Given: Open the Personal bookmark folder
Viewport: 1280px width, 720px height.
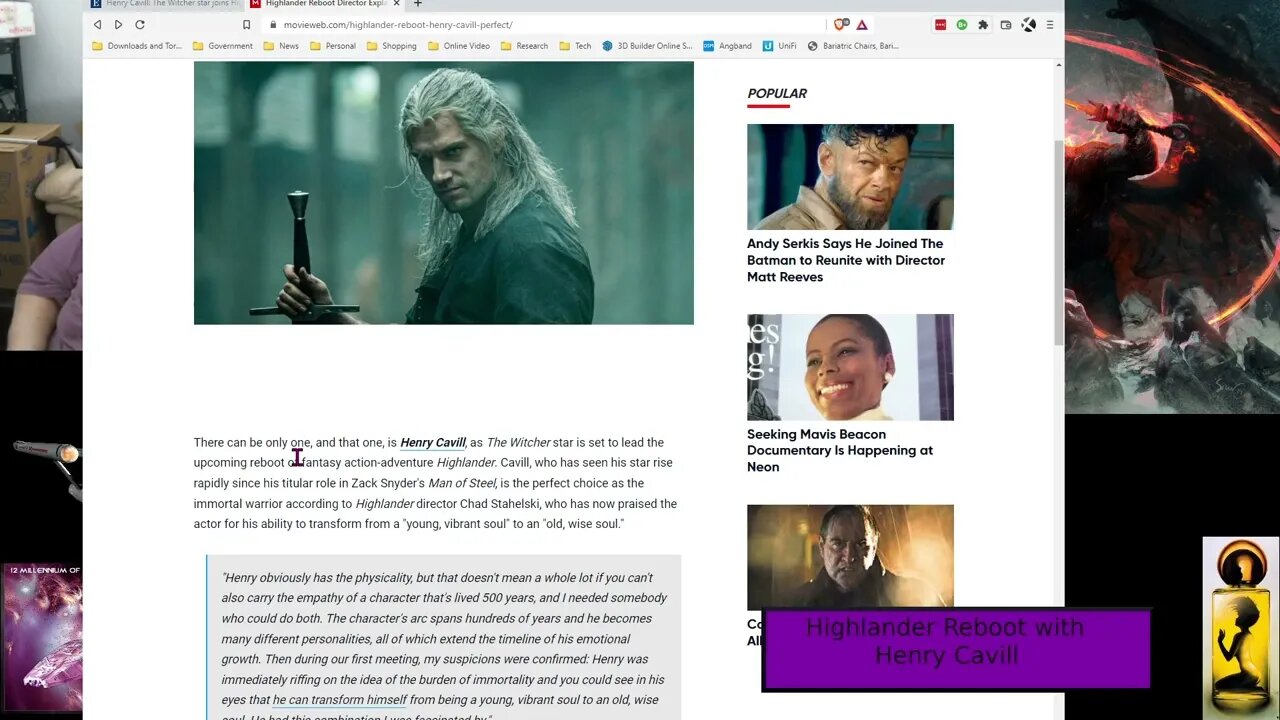Looking at the screenshot, I should [x=333, y=46].
